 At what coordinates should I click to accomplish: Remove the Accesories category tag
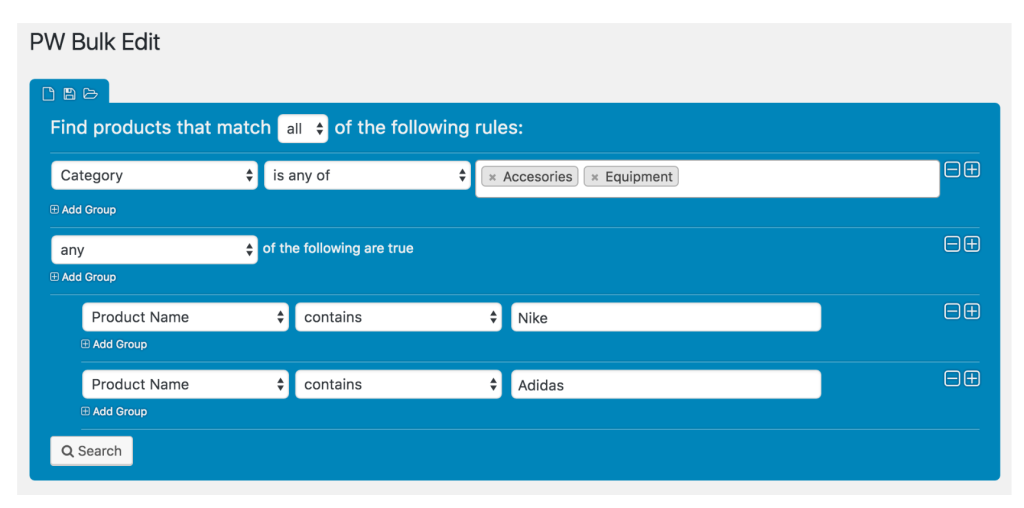[492, 177]
